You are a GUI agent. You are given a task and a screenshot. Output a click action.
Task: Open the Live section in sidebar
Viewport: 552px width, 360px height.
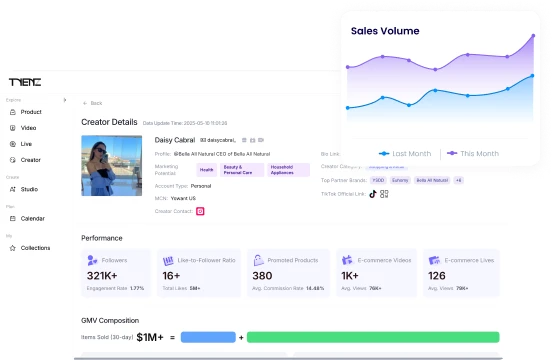click(x=21, y=144)
